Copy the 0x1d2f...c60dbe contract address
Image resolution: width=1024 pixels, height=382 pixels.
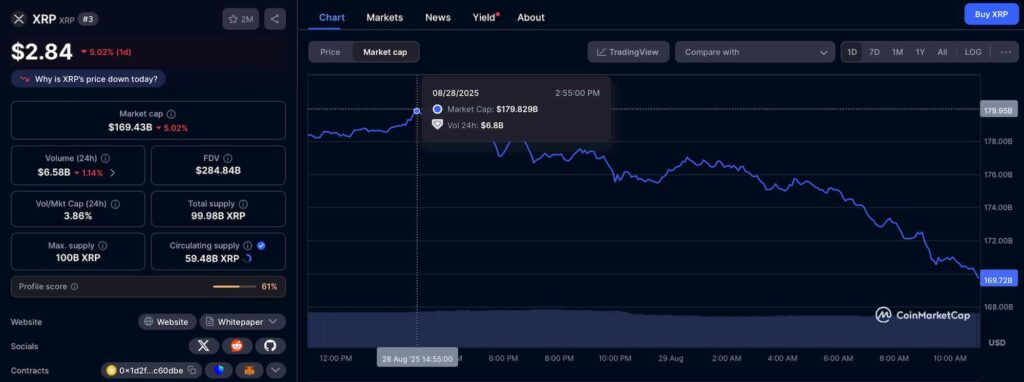click(x=192, y=370)
